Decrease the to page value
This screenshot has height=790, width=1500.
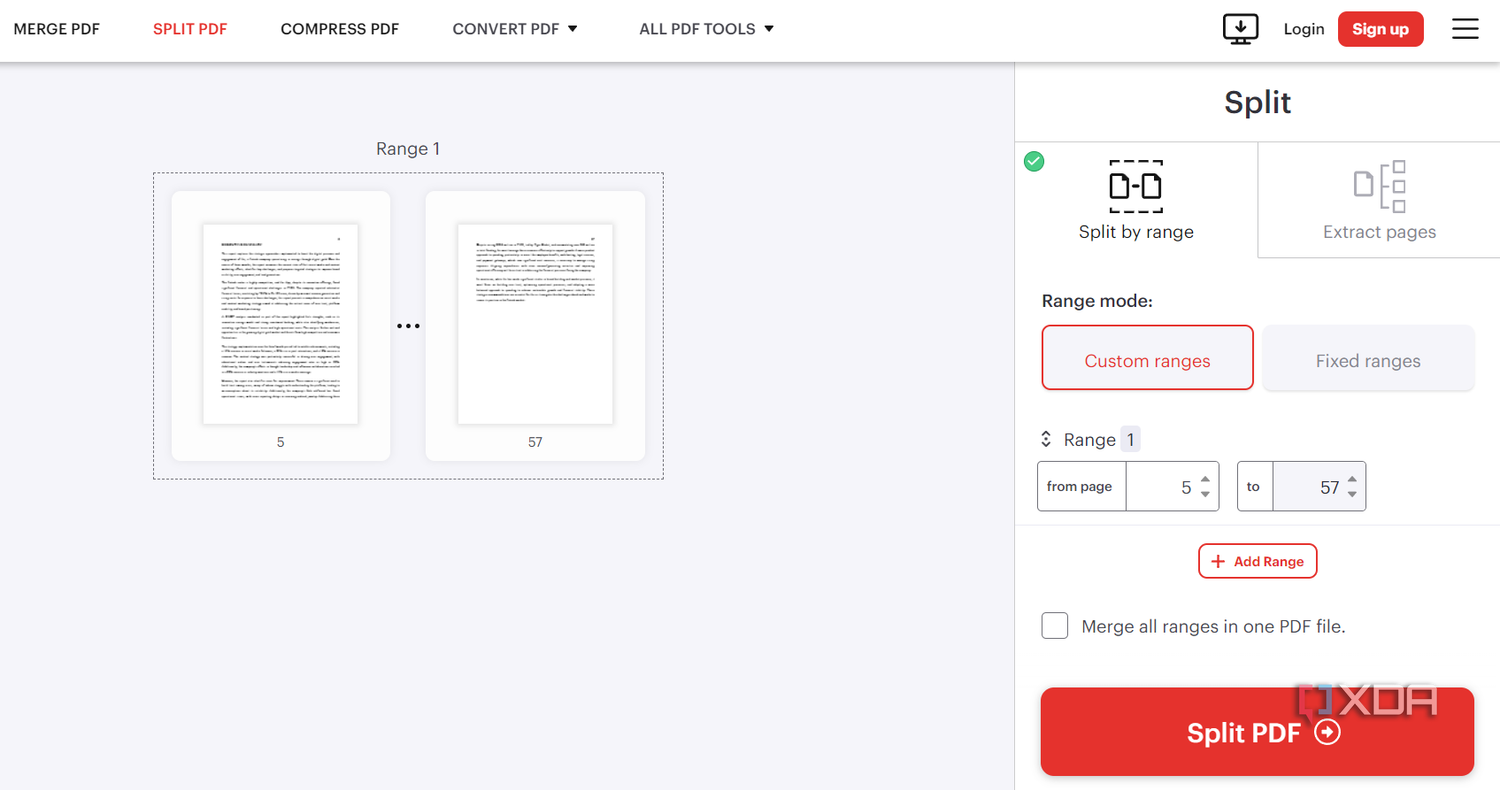click(1352, 494)
